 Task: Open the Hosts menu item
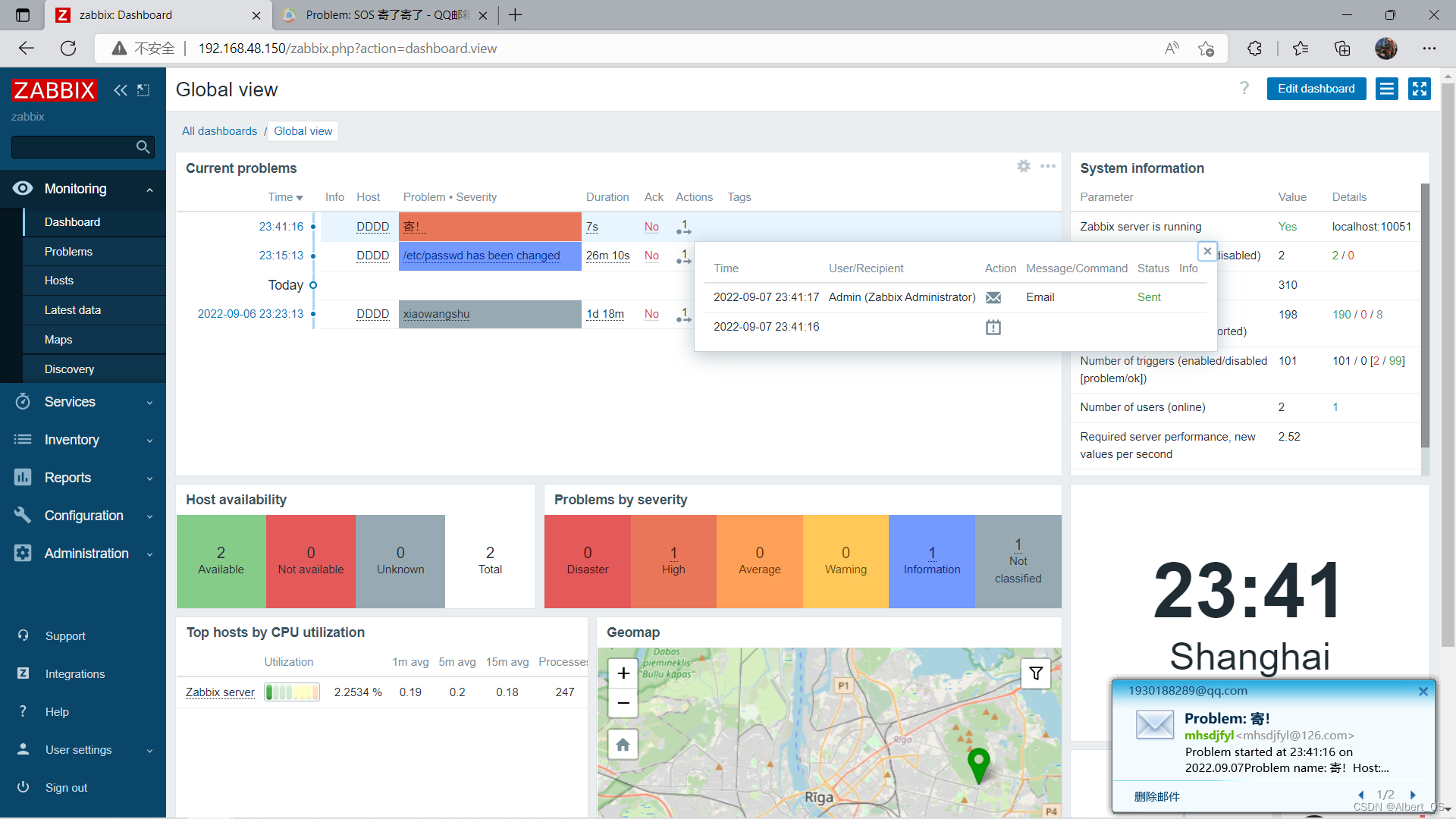(94, 281)
